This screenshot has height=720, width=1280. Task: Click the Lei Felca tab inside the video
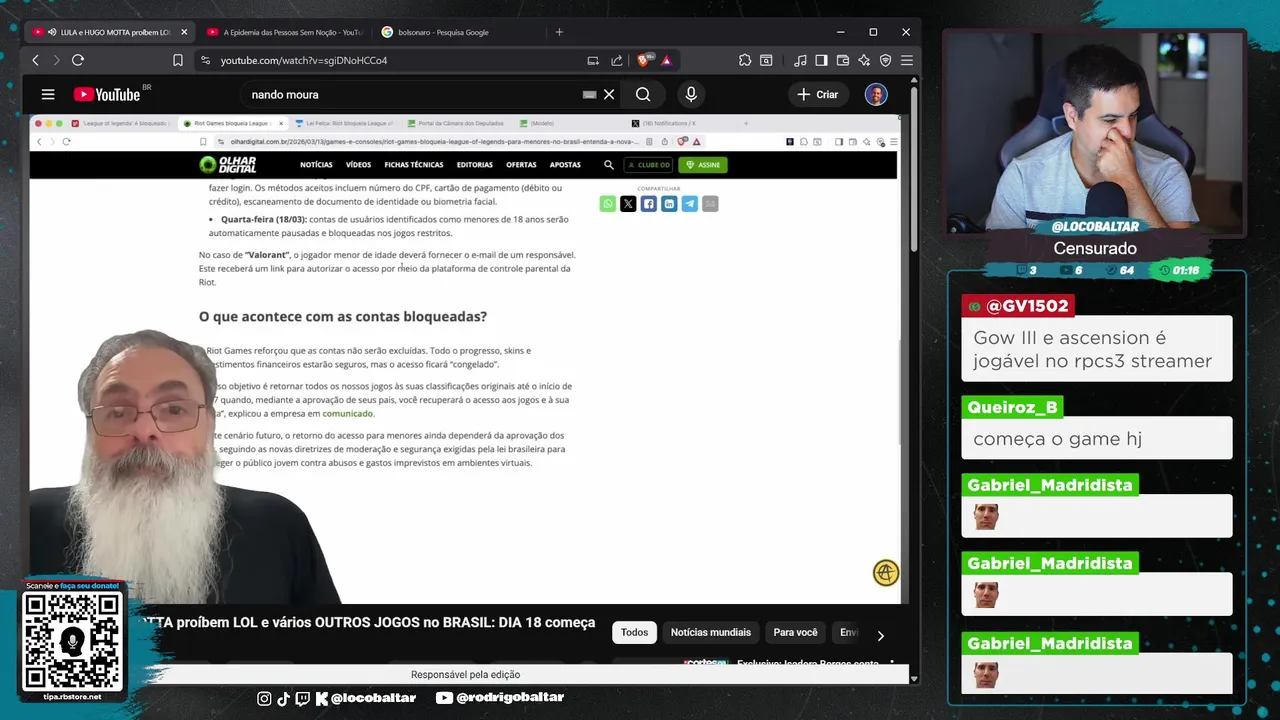[x=343, y=123]
